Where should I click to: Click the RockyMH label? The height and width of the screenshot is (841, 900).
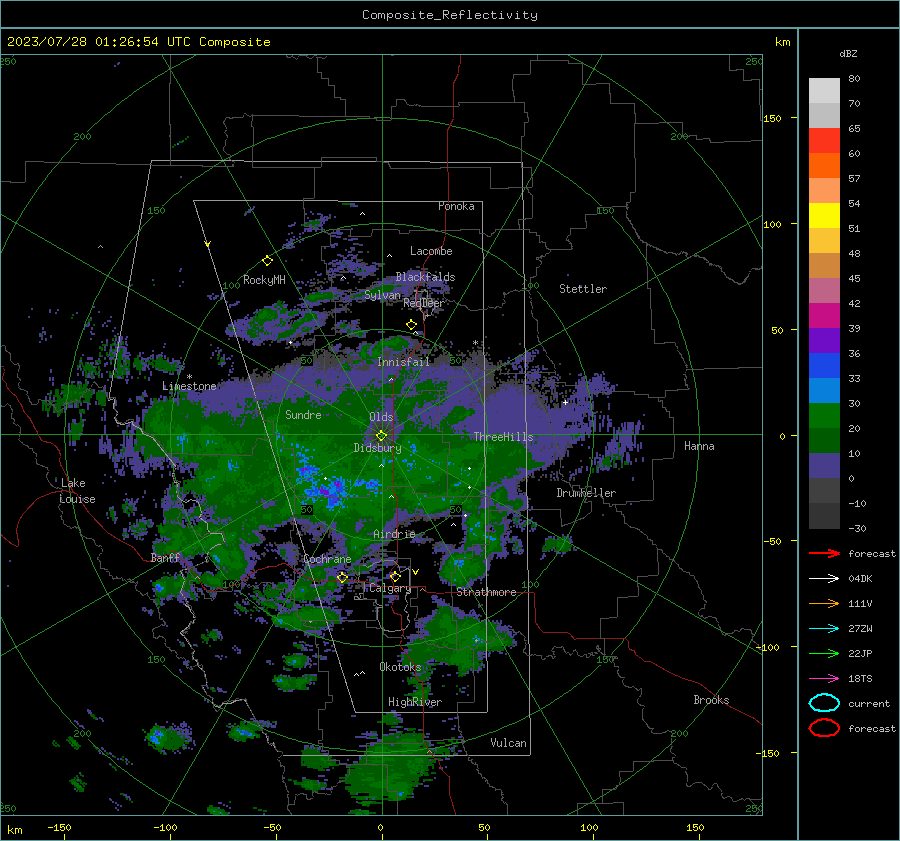264,280
